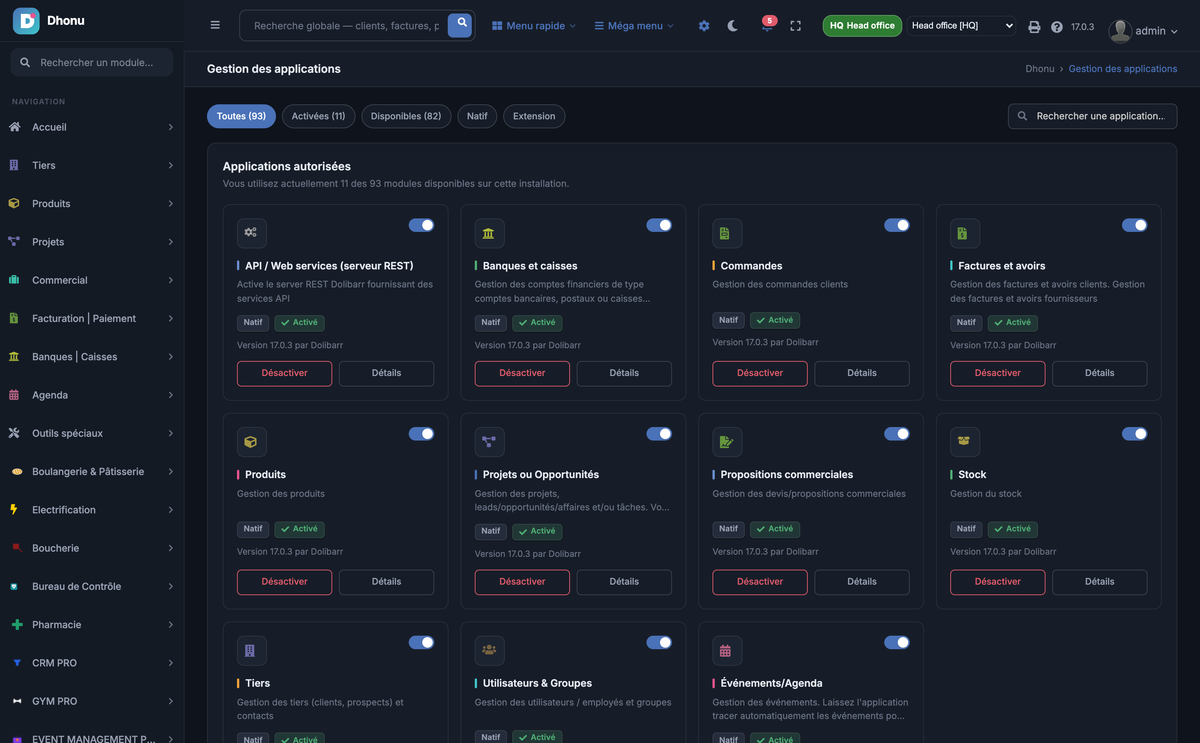Image resolution: width=1200 pixels, height=743 pixels.
Task: Click the Rechercher une application field
Action: point(1092,116)
